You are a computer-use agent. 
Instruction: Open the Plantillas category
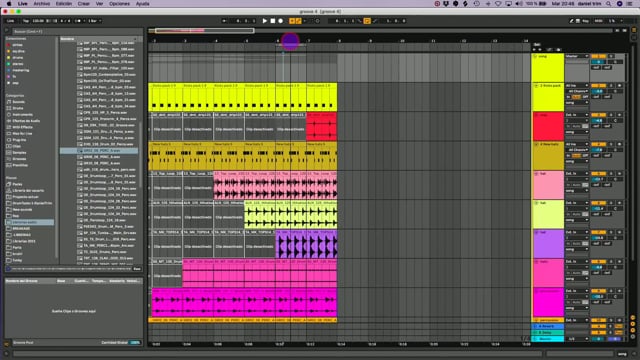point(20,165)
